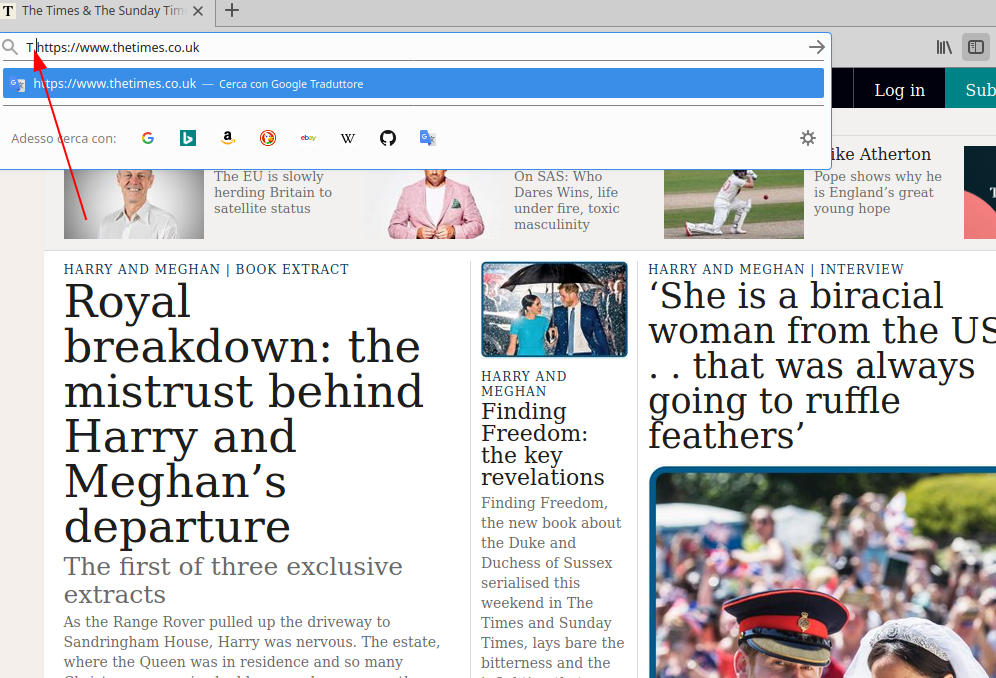Switch to The Times & The Sunday Times tab
This screenshot has width=996, height=678.
pos(103,11)
